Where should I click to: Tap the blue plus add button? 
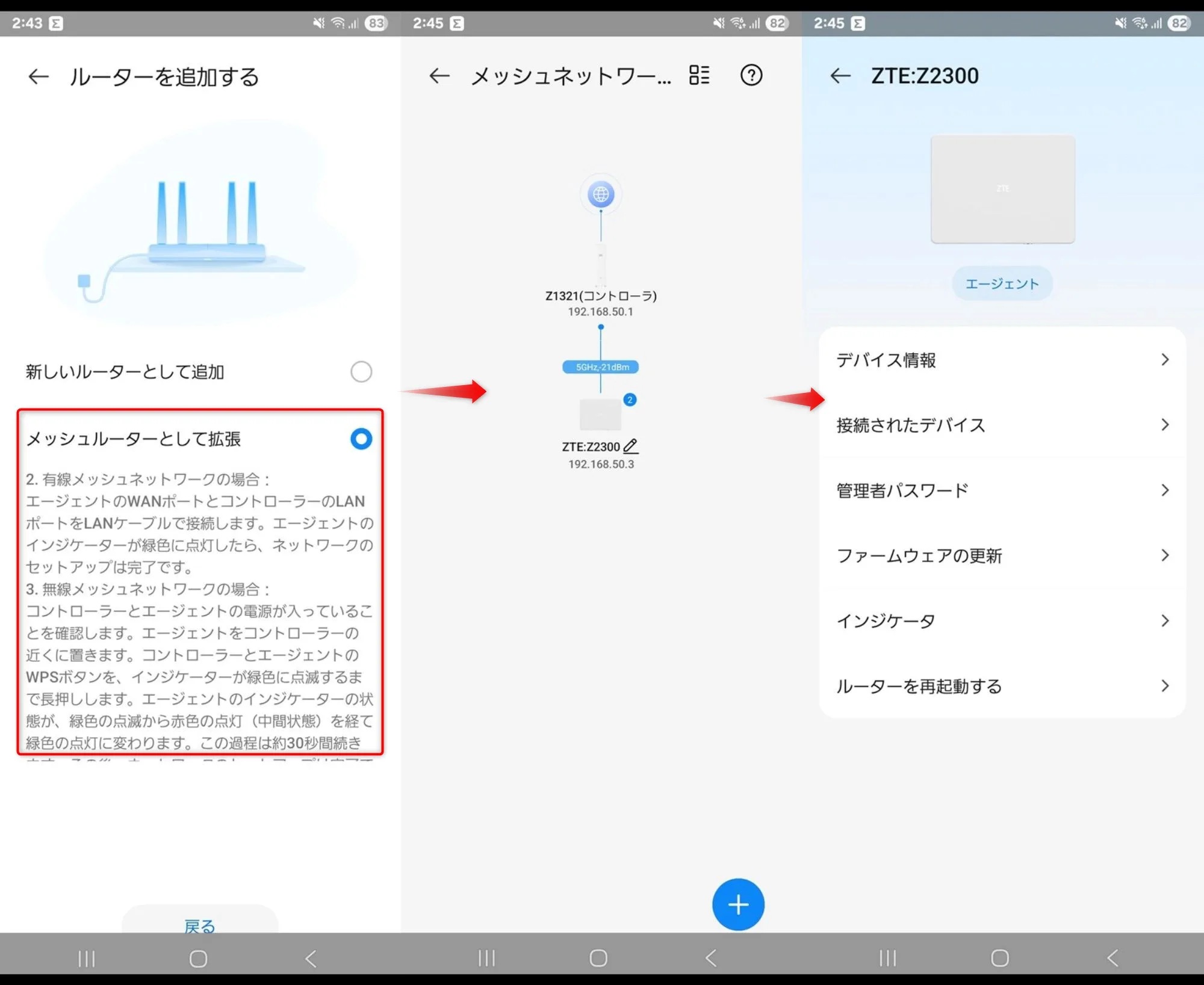737,904
